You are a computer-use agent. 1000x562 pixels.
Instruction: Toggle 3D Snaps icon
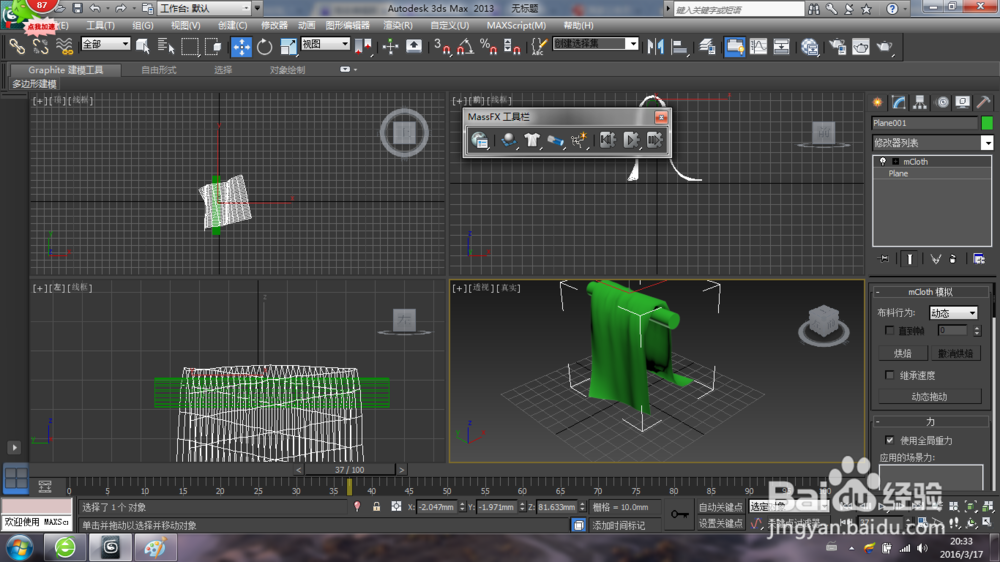(x=441, y=47)
